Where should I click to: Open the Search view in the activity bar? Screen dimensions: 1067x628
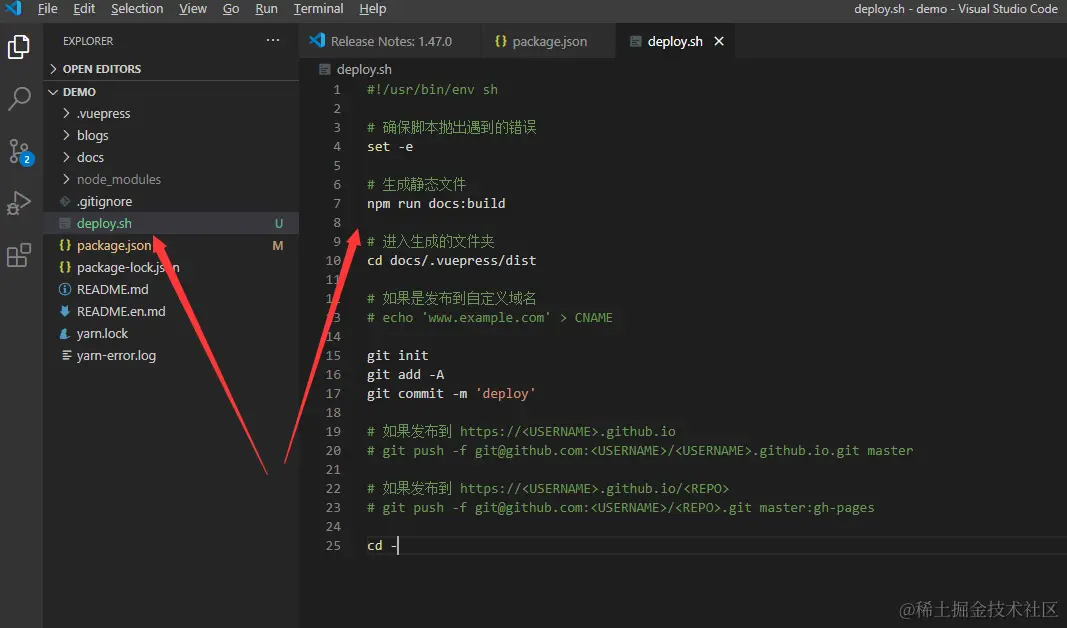tap(18, 99)
